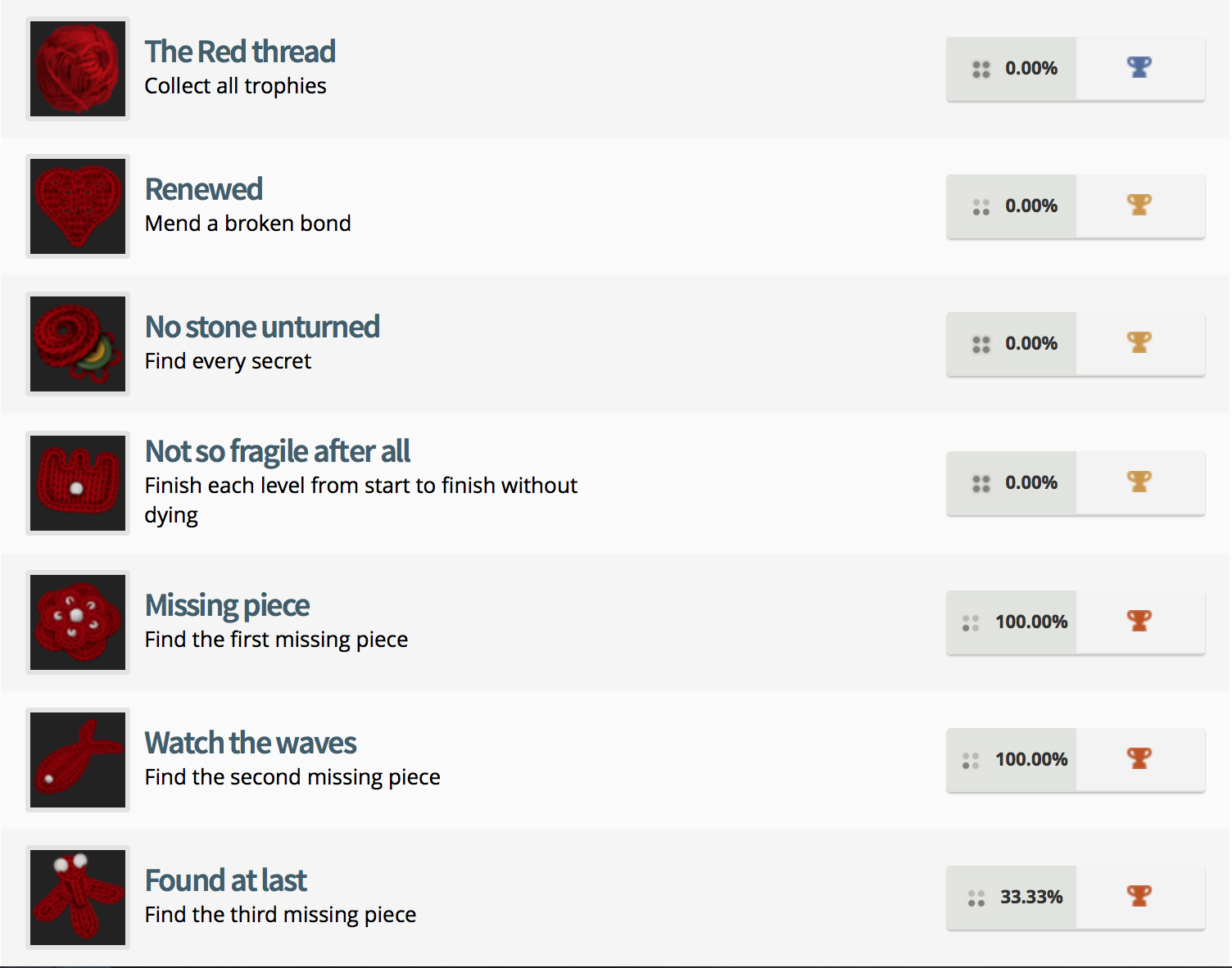Click the knitted fish Watch the waves image
The width and height of the screenshot is (1232, 968).
pos(78,760)
